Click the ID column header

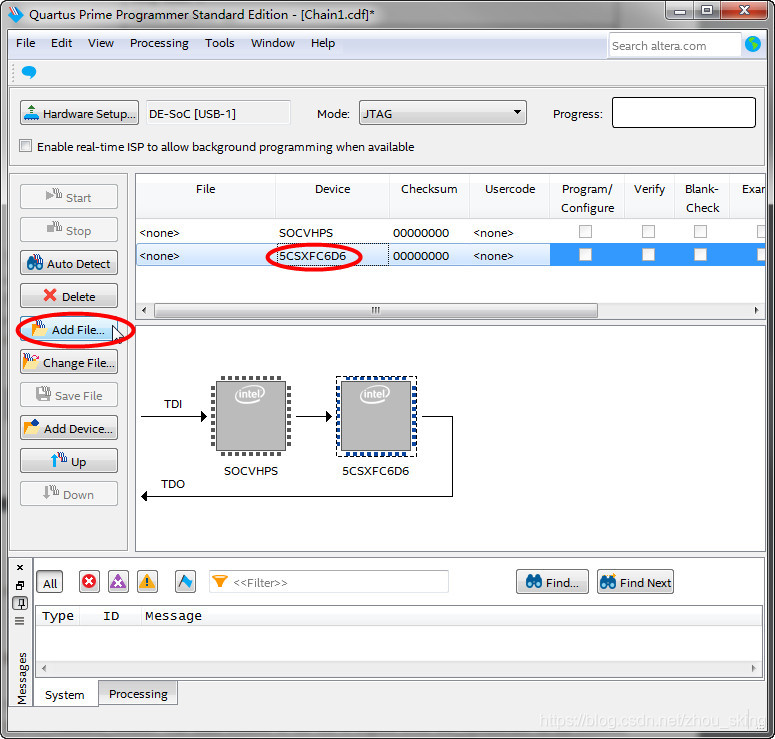[x=111, y=615]
